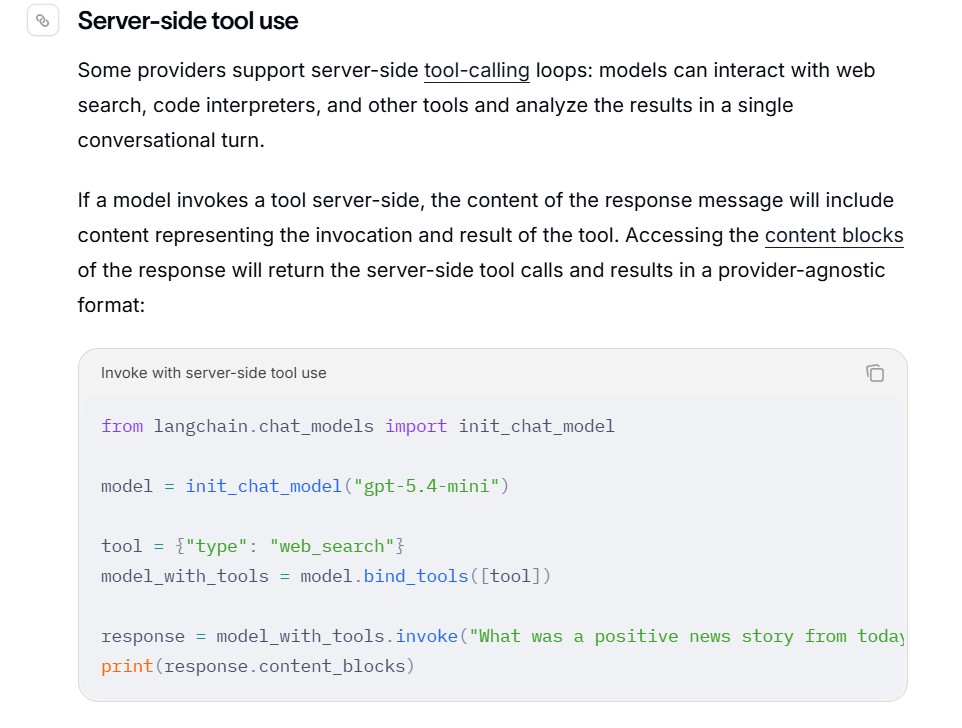The width and height of the screenshot is (962, 728).
Task: Click the model_with_tools variable being assigned
Action: pos(185,577)
